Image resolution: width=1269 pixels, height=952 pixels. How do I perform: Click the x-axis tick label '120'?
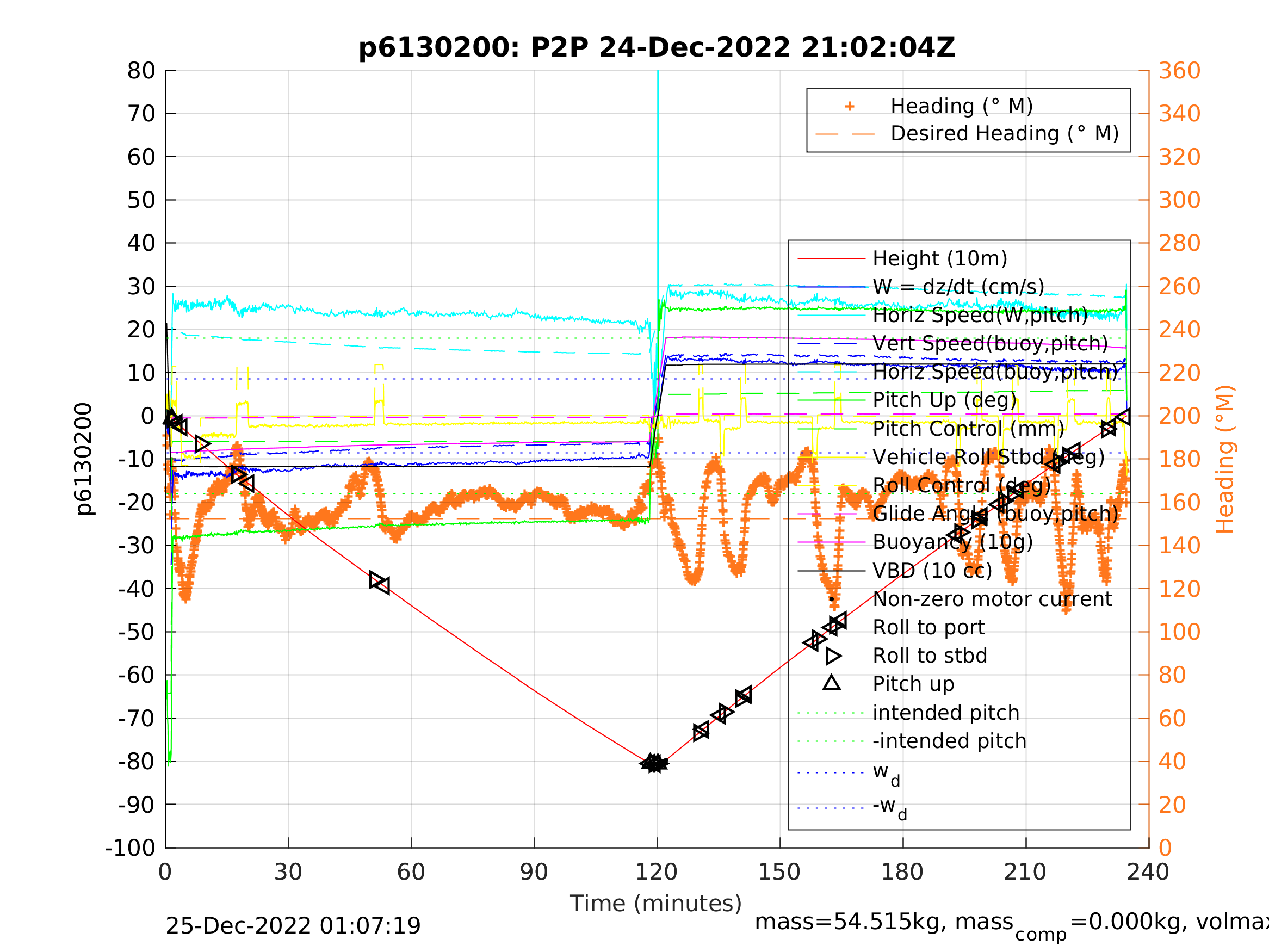[657, 873]
